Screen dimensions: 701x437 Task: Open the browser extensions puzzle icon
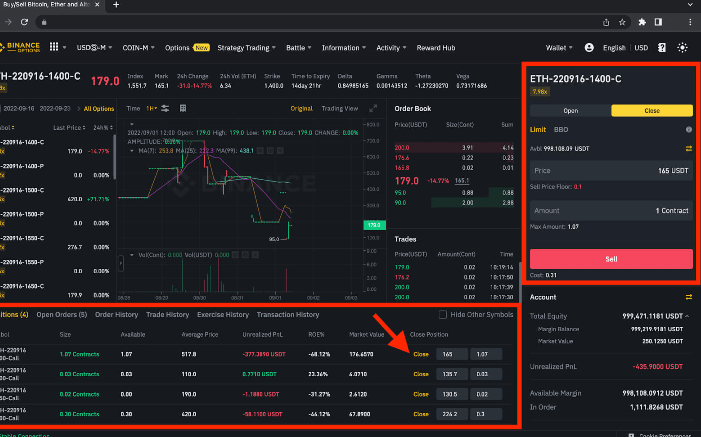pyautogui.click(x=642, y=22)
